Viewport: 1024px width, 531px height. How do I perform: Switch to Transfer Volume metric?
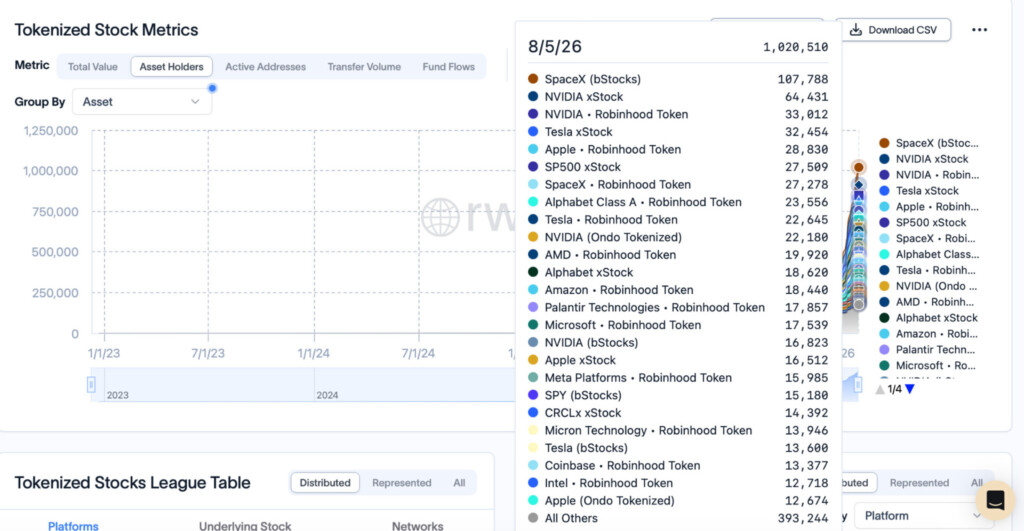pos(364,67)
